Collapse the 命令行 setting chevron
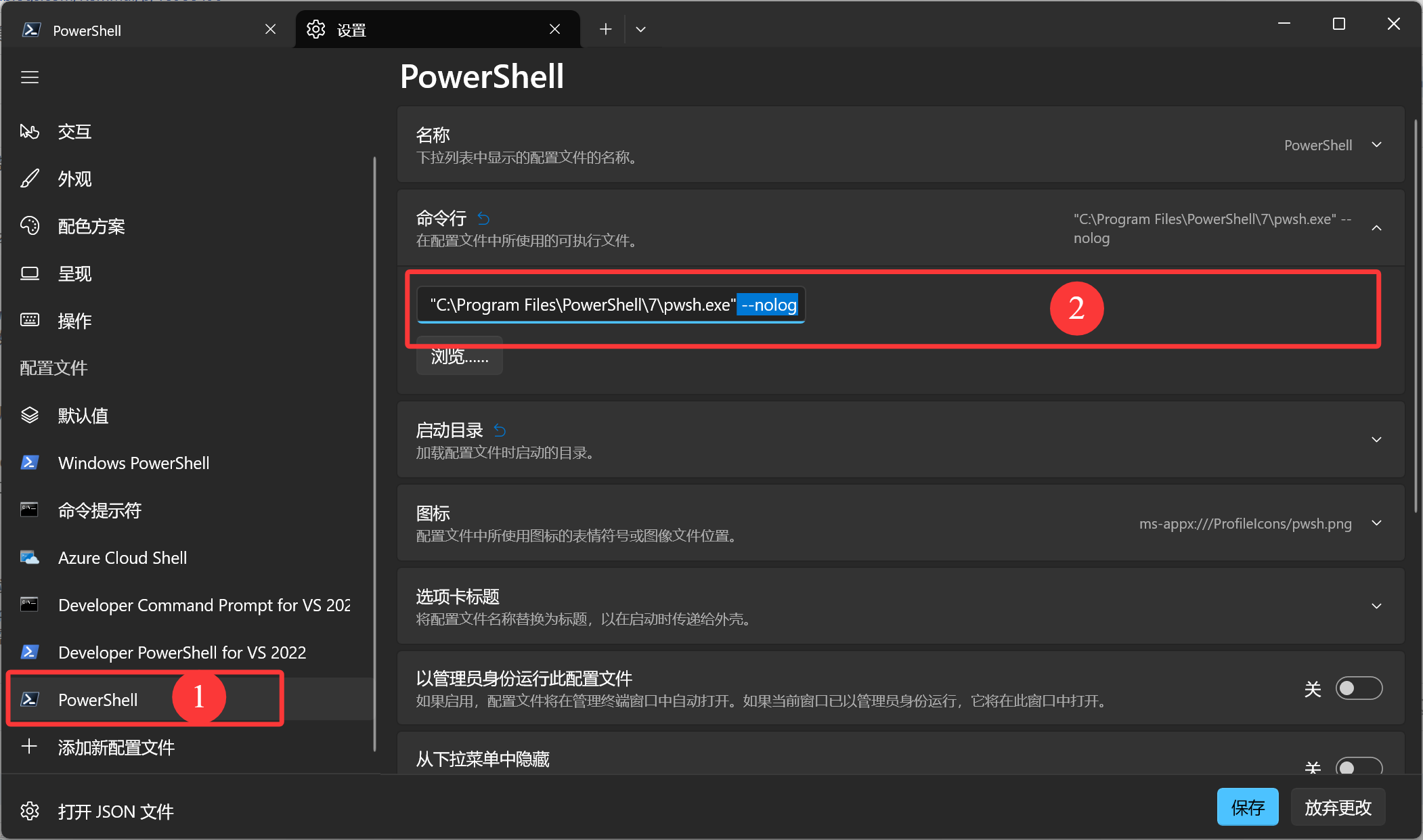This screenshot has width=1423, height=840. coord(1376,228)
